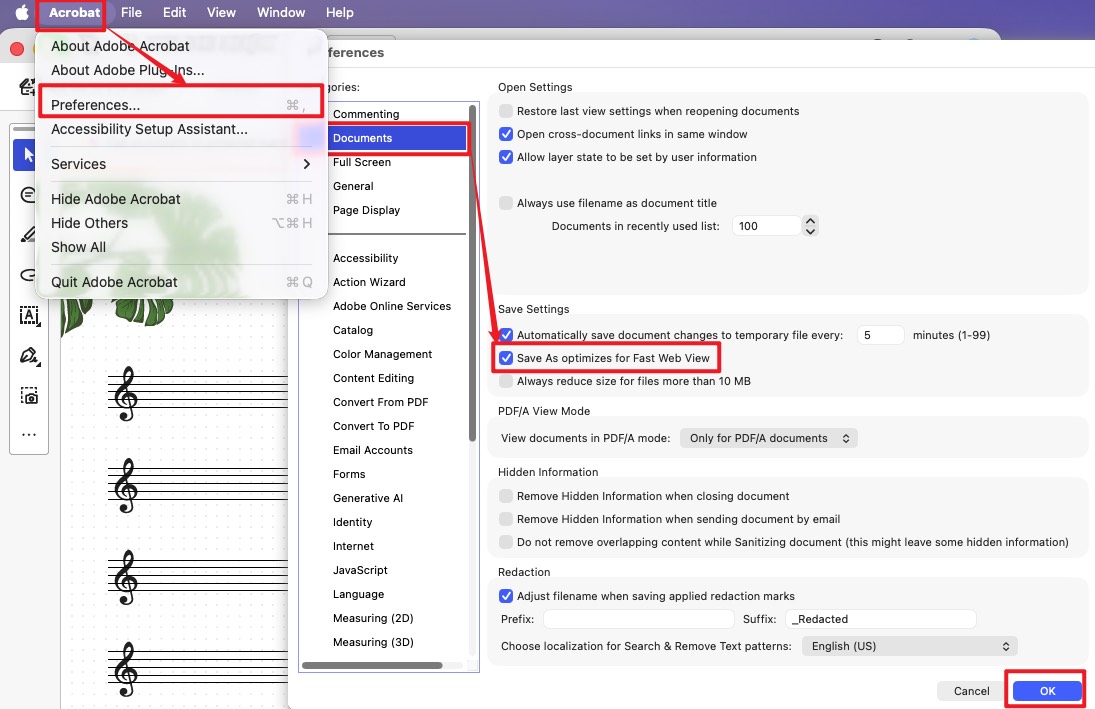Screen dimensions: 1095x709
Task: Open the Help menu
Action: (x=339, y=13)
